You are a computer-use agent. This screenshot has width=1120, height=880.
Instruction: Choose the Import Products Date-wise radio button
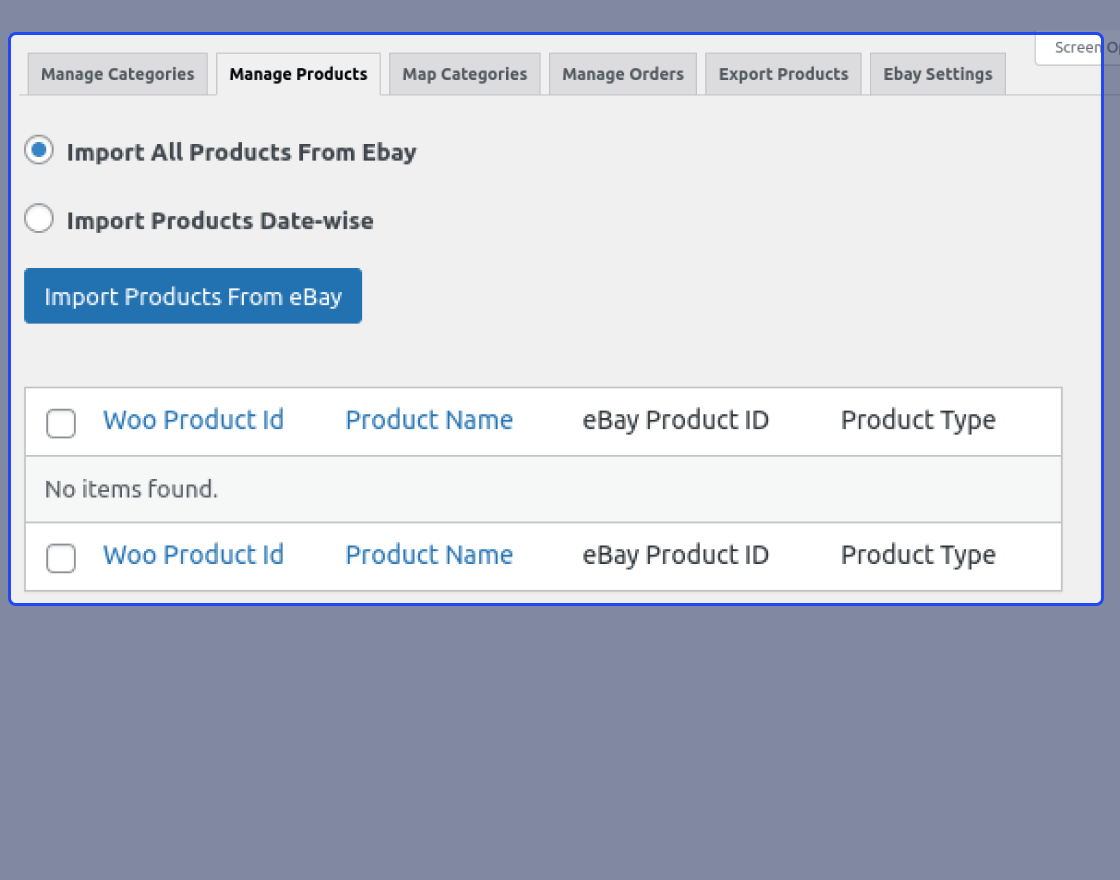pyautogui.click(x=39, y=219)
